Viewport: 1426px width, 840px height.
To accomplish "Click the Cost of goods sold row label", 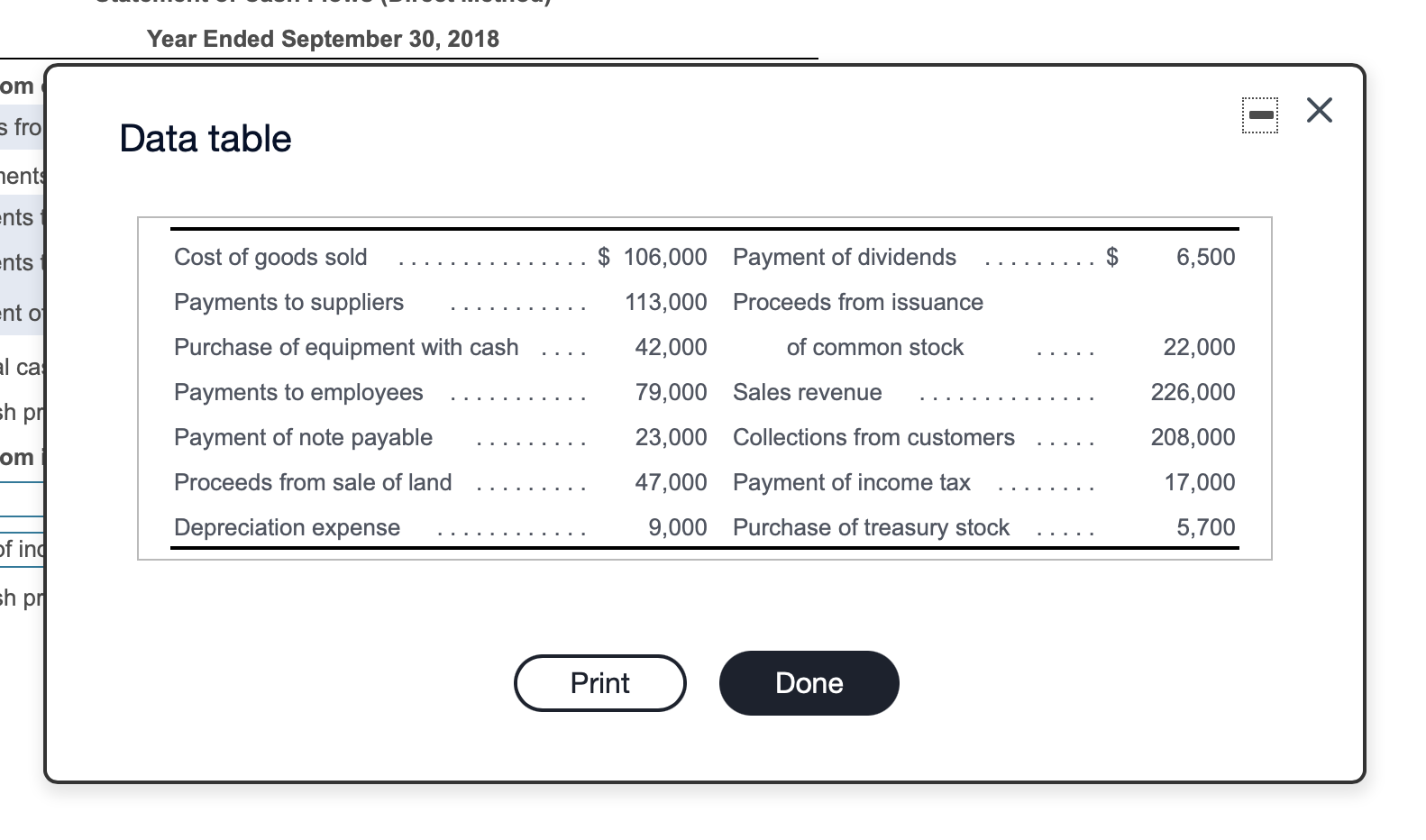I will 270,257.
